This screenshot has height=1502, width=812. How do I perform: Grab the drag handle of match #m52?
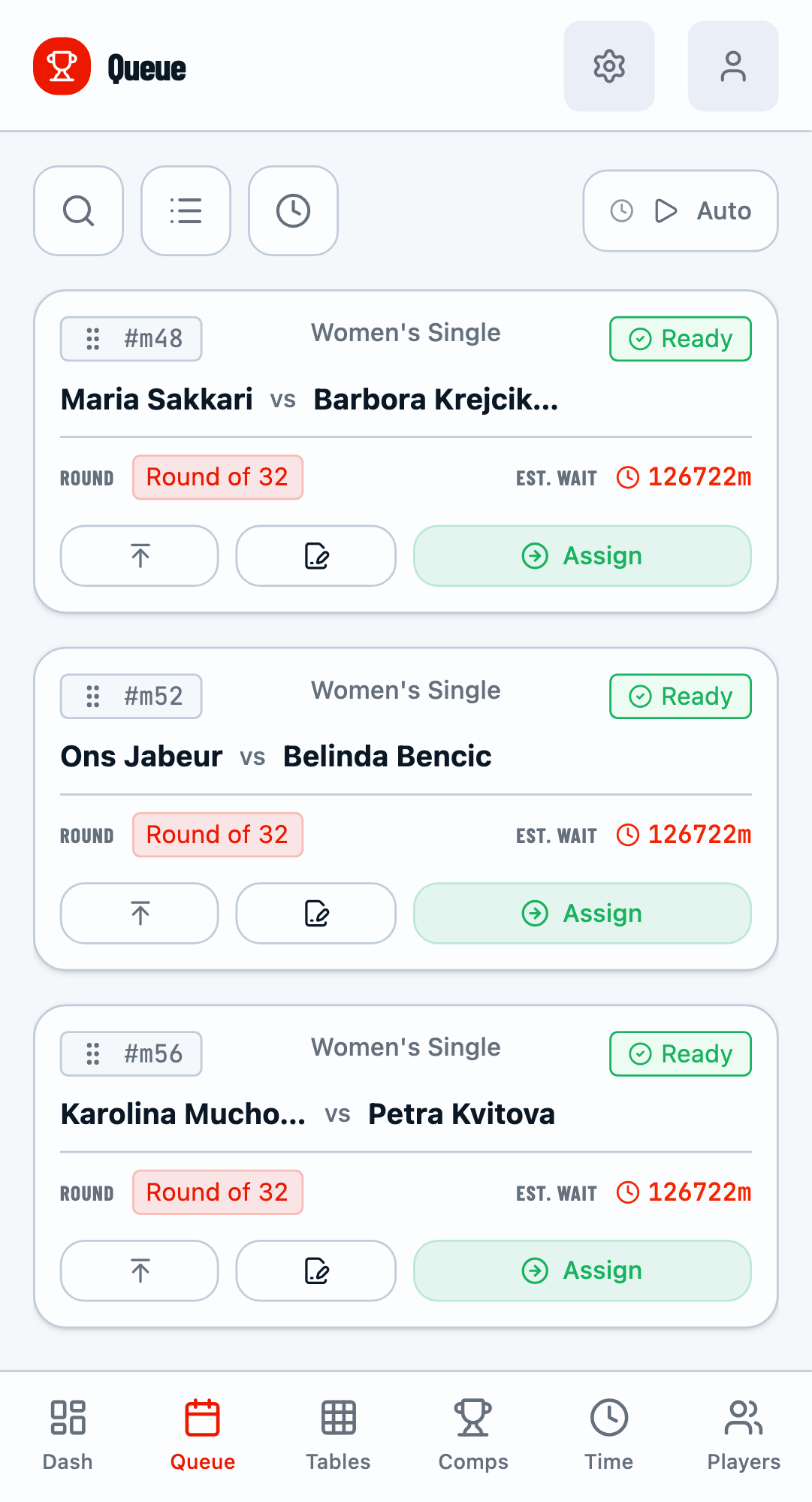(x=93, y=697)
